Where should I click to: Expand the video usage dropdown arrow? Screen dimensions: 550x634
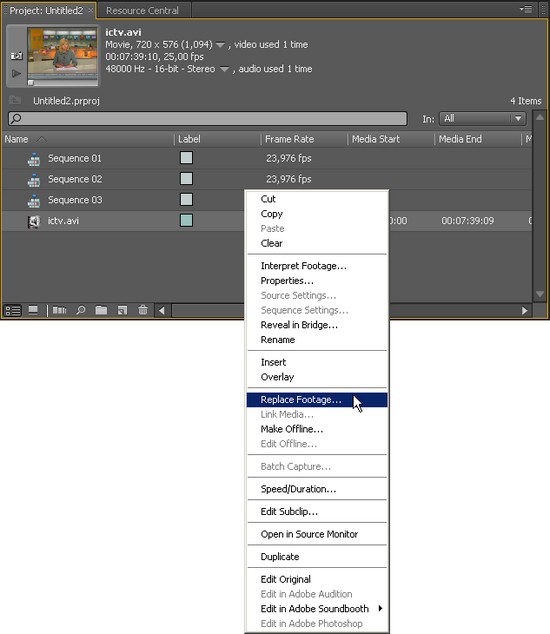pos(220,45)
